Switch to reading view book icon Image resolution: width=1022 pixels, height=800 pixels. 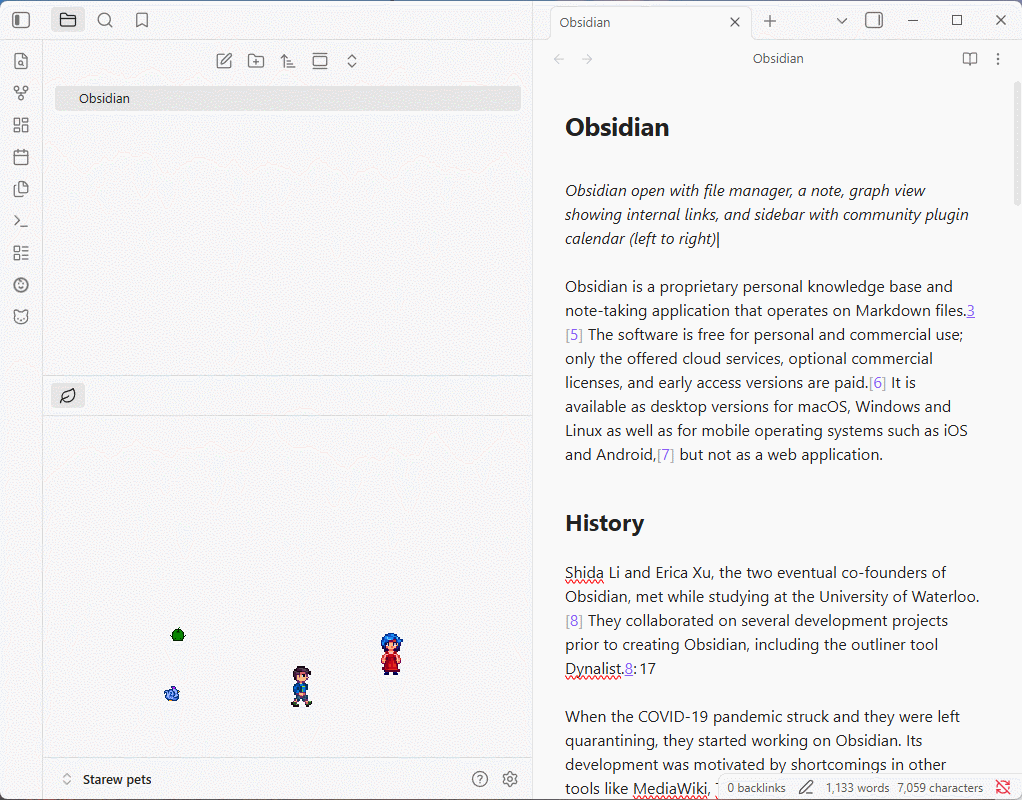point(970,59)
